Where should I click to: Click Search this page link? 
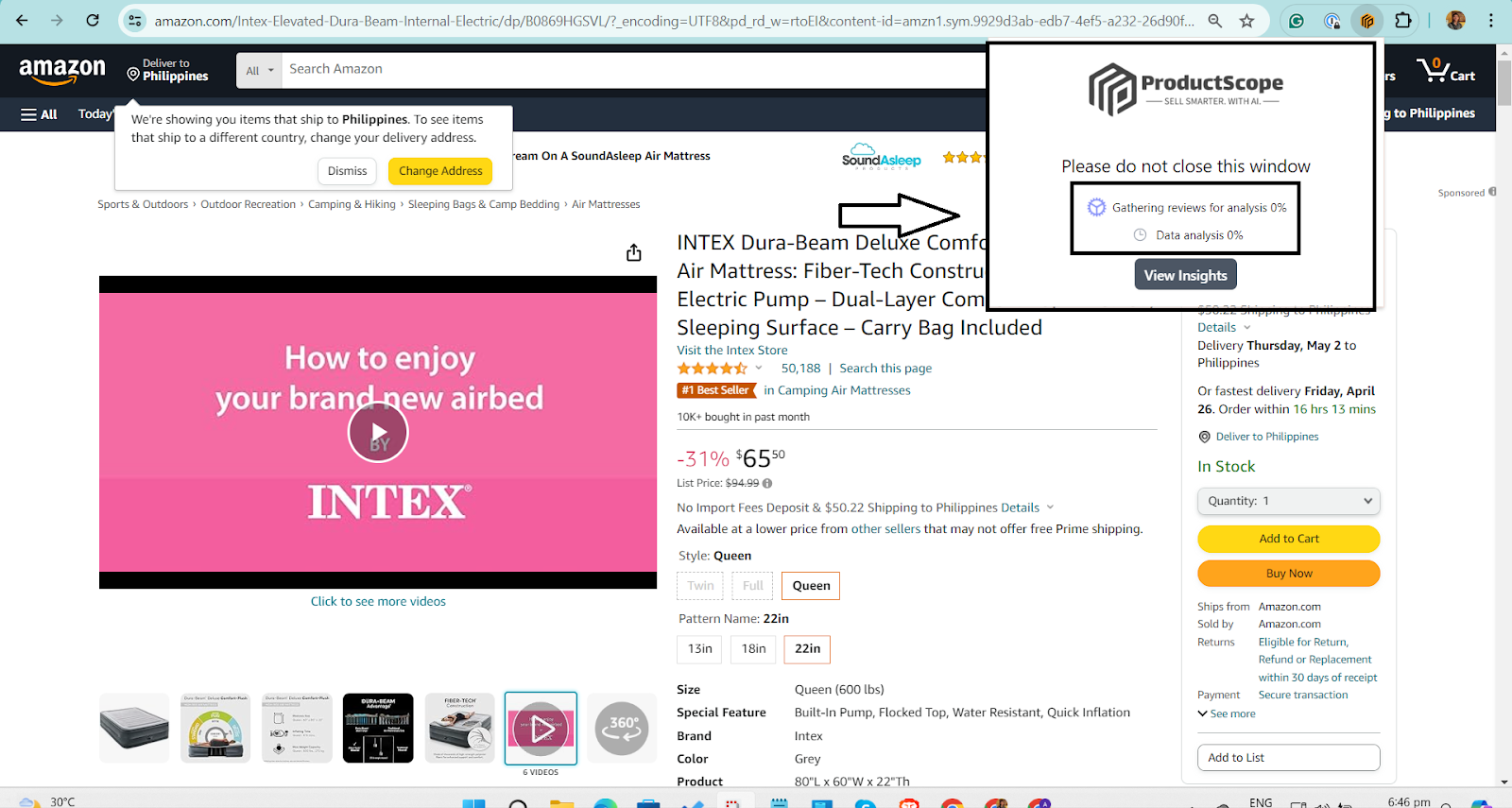(885, 369)
